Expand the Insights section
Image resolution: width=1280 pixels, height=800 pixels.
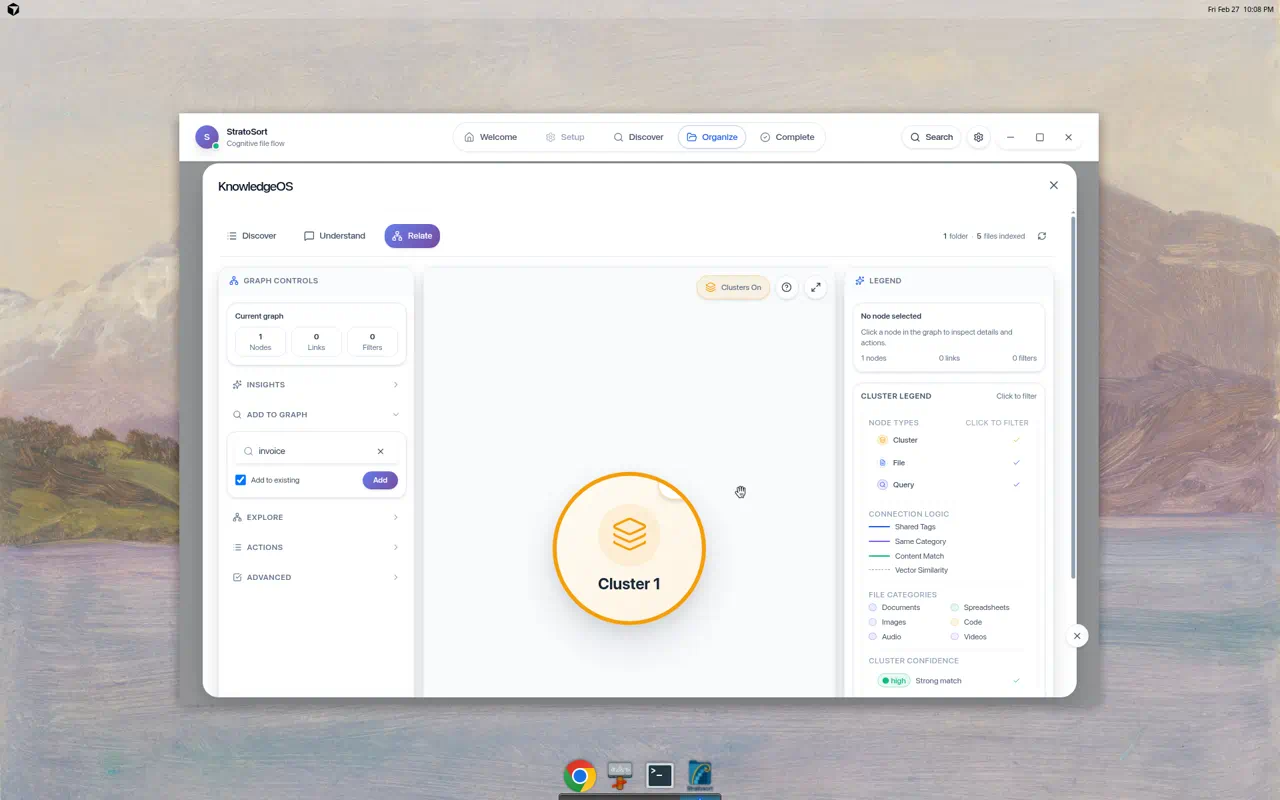click(x=316, y=385)
